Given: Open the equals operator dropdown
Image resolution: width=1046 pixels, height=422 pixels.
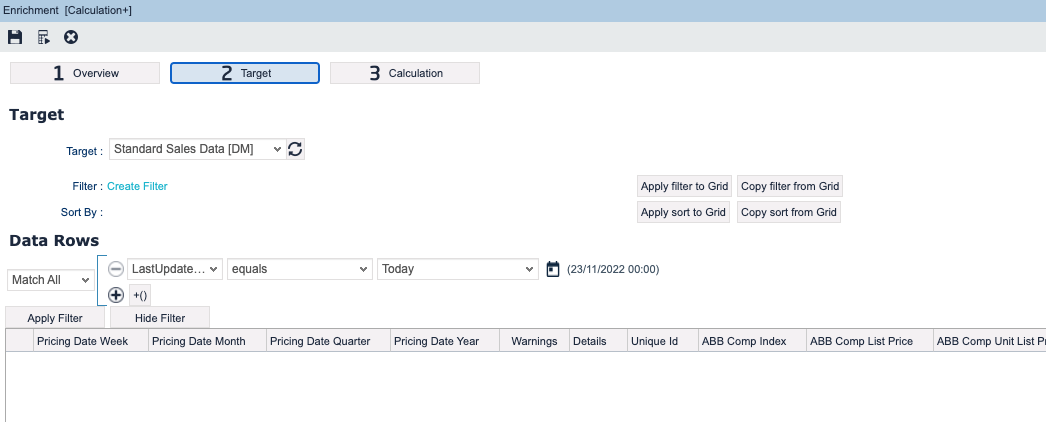Looking at the screenshot, I should click(300, 269).
